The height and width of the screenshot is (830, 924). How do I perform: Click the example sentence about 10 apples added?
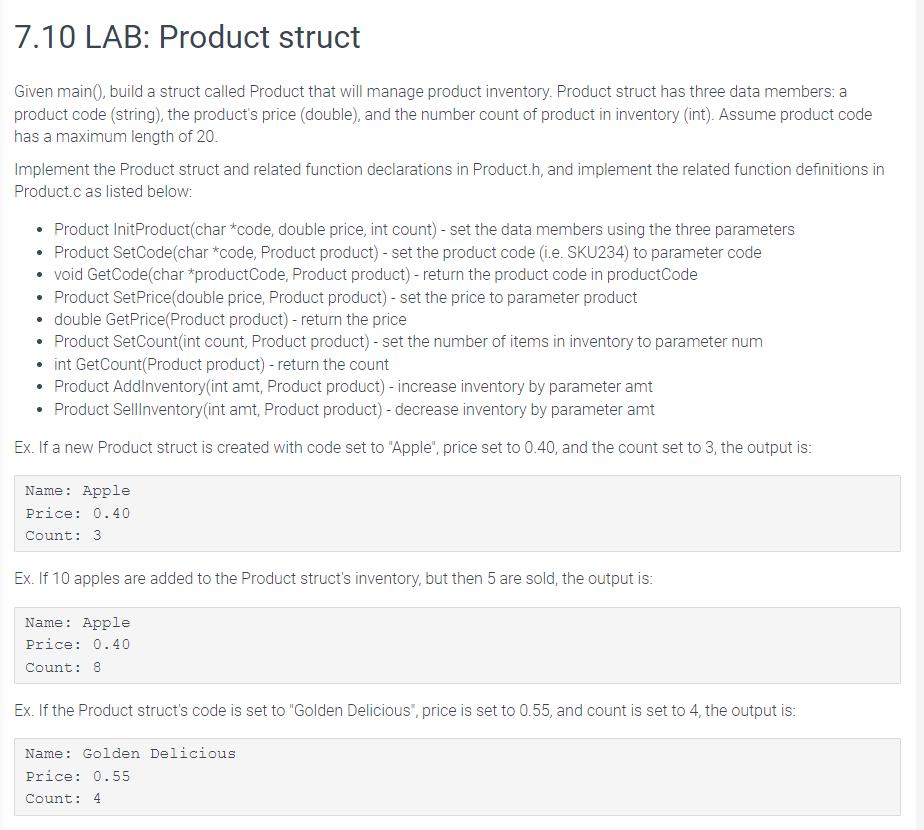tap(334, 579)
